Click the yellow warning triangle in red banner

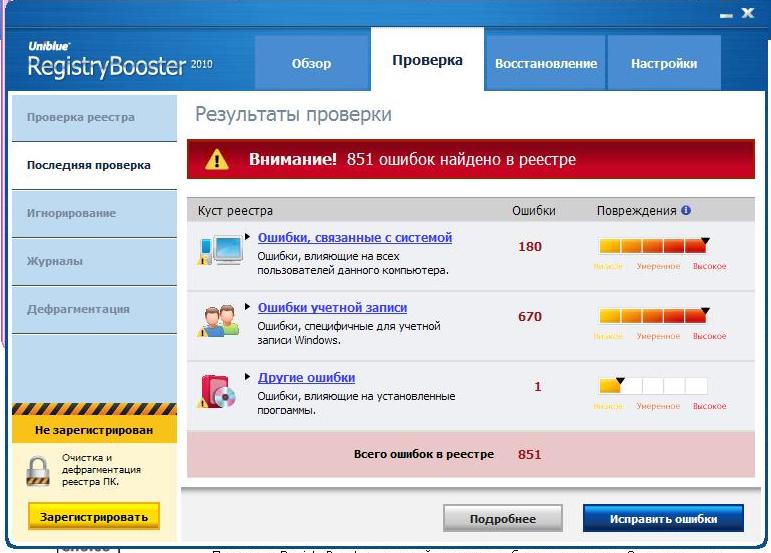click(217, 160)
